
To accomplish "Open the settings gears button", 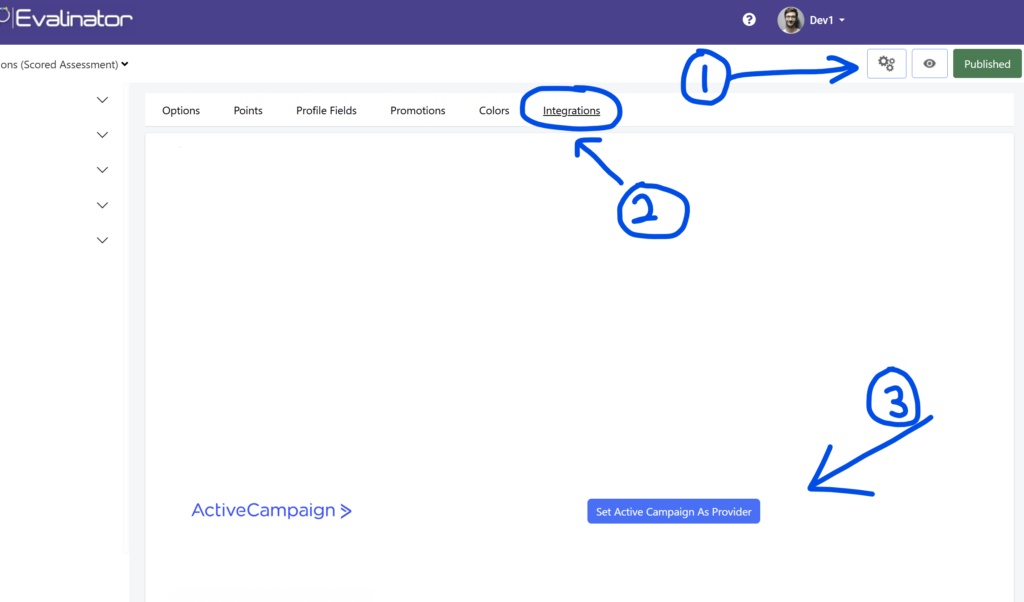I will pos(886,63).
